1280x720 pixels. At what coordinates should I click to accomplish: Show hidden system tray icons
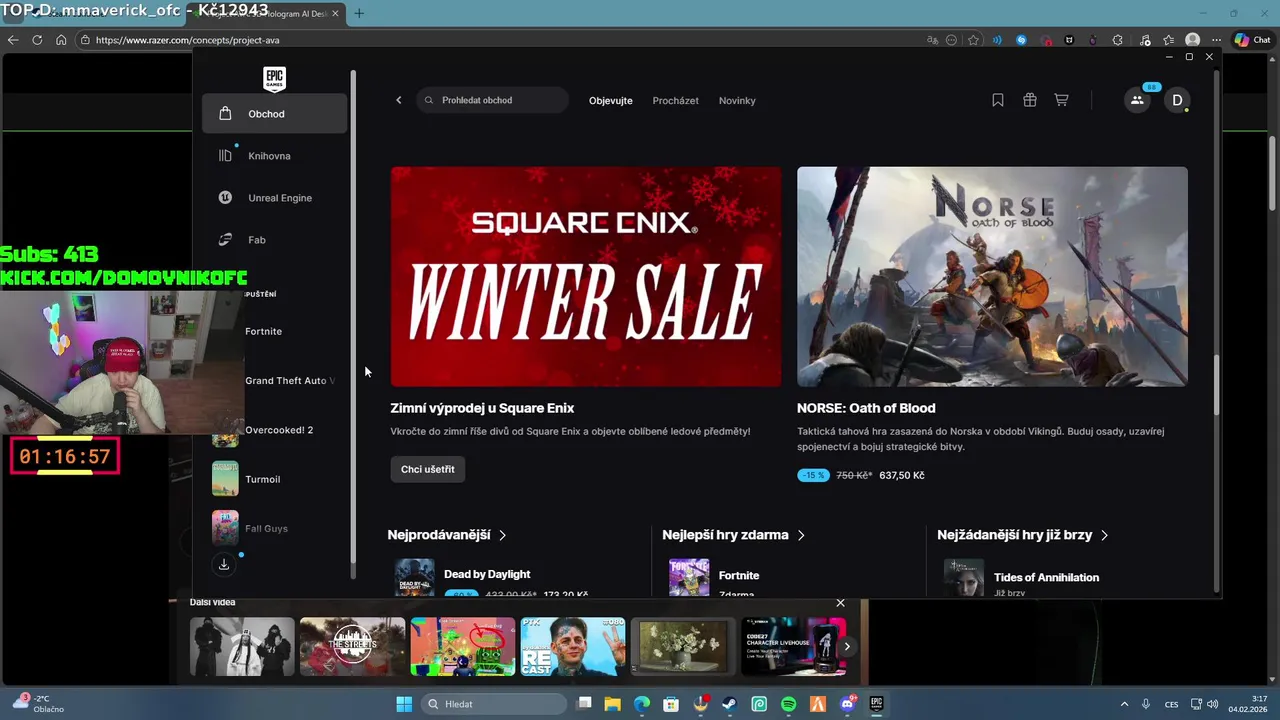tap(1124, 704)
